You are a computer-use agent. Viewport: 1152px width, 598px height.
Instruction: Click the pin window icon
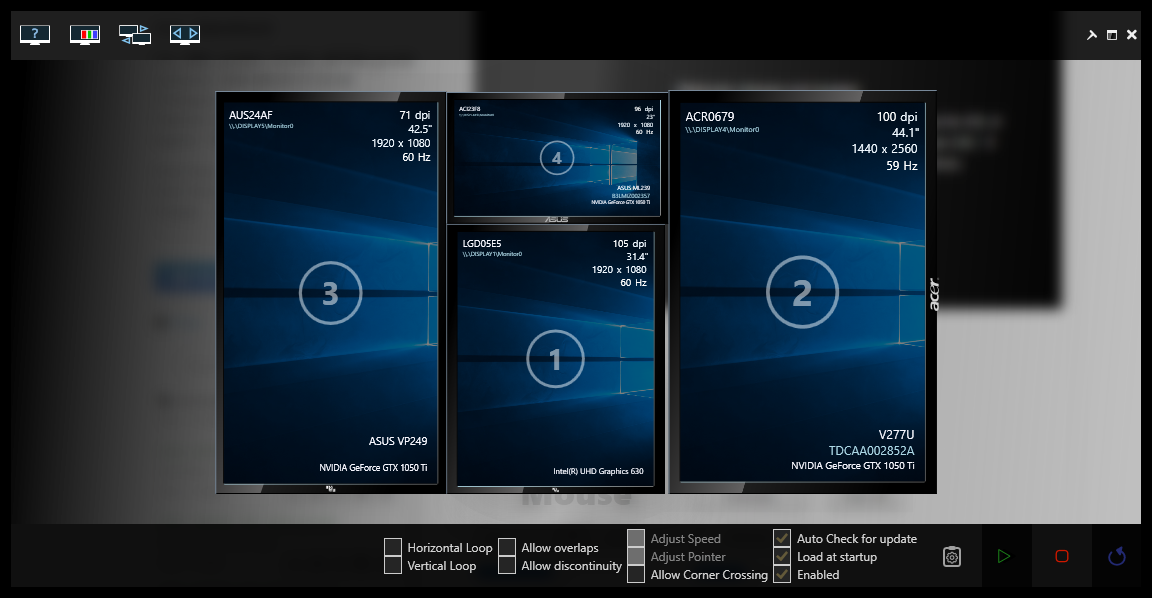click(x=1092, y=35)
